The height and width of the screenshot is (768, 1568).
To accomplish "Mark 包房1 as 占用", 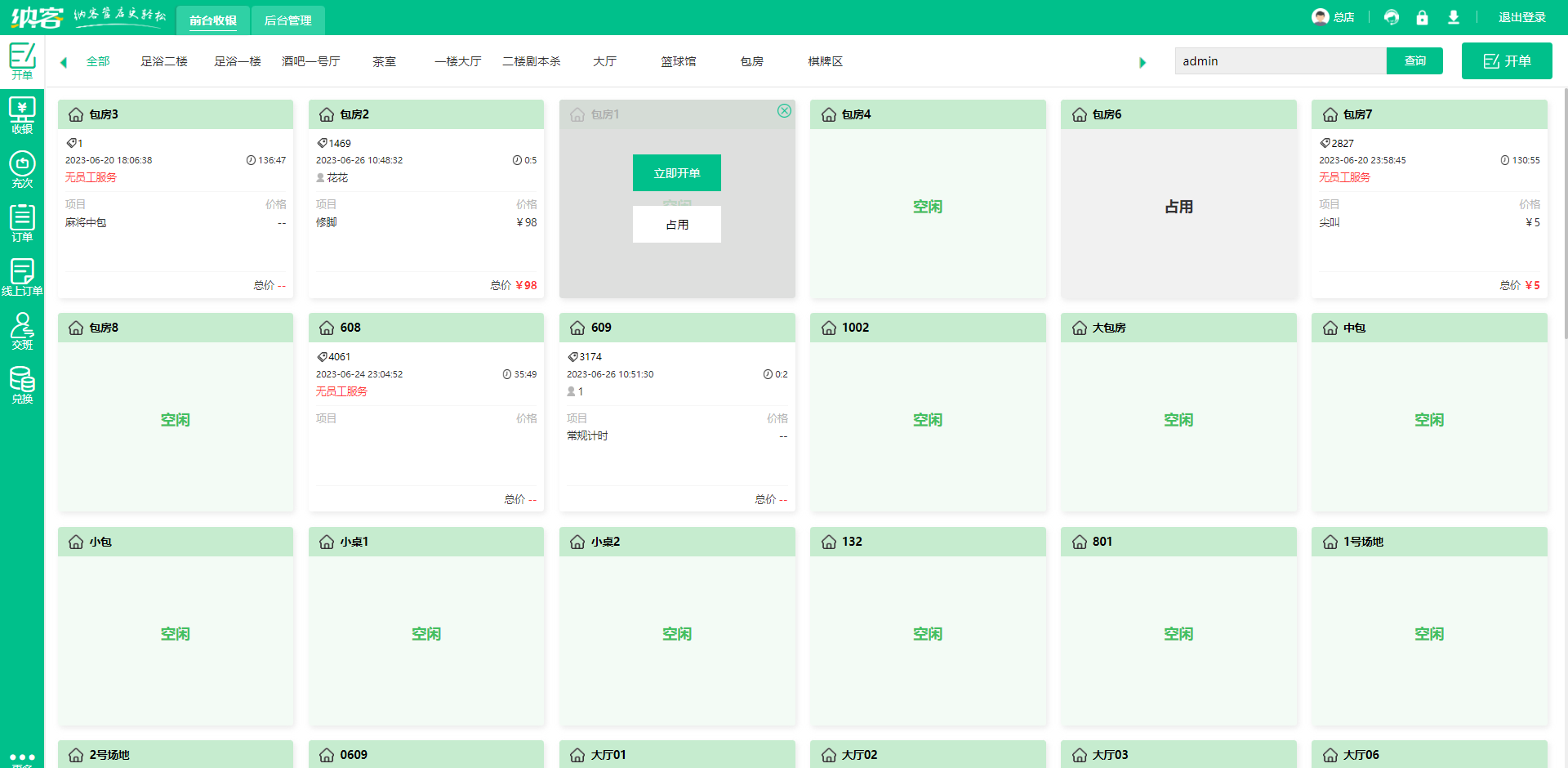I will coord(676,224).
